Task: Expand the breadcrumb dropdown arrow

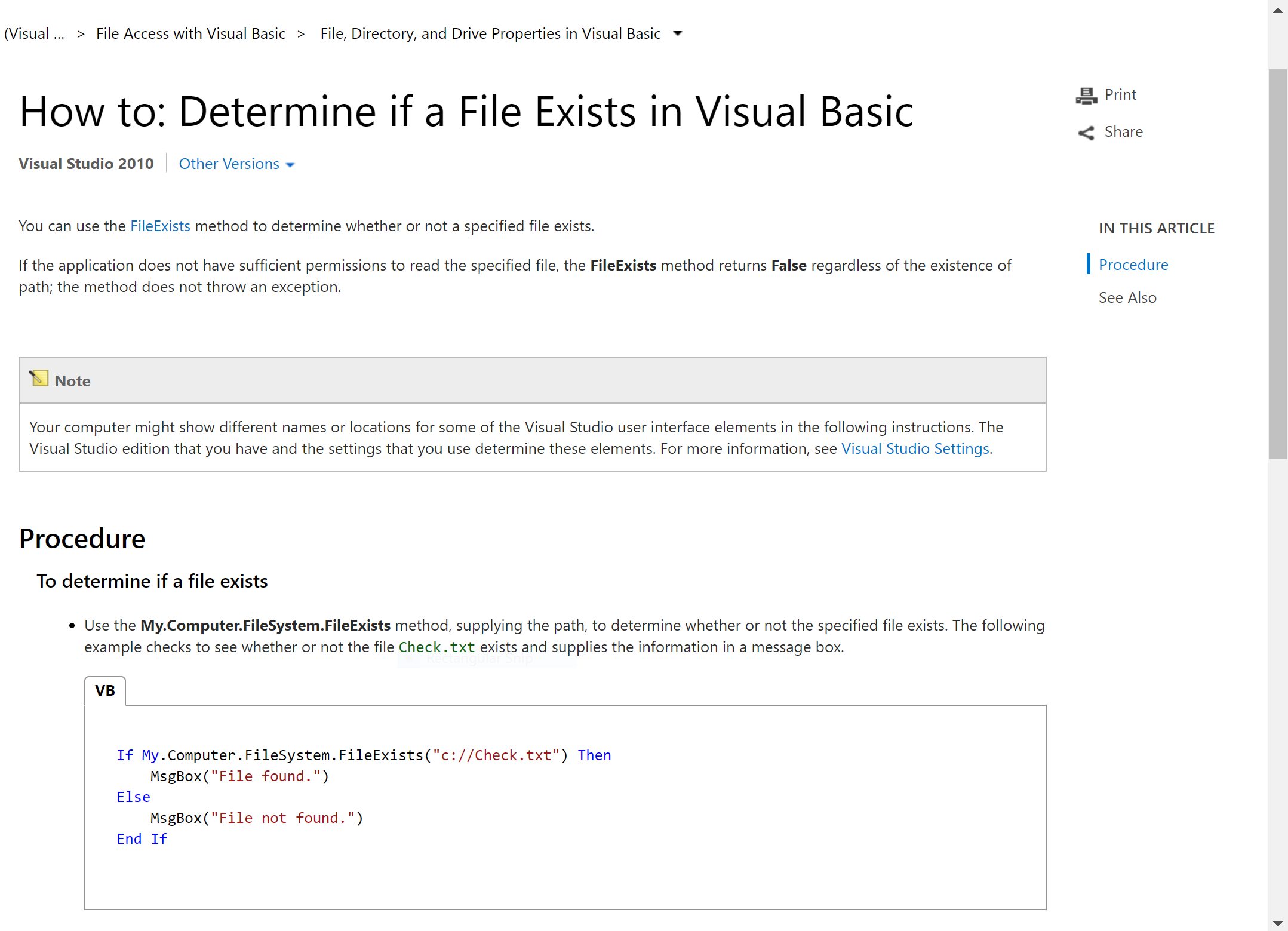Action: (x=678, y=33)
